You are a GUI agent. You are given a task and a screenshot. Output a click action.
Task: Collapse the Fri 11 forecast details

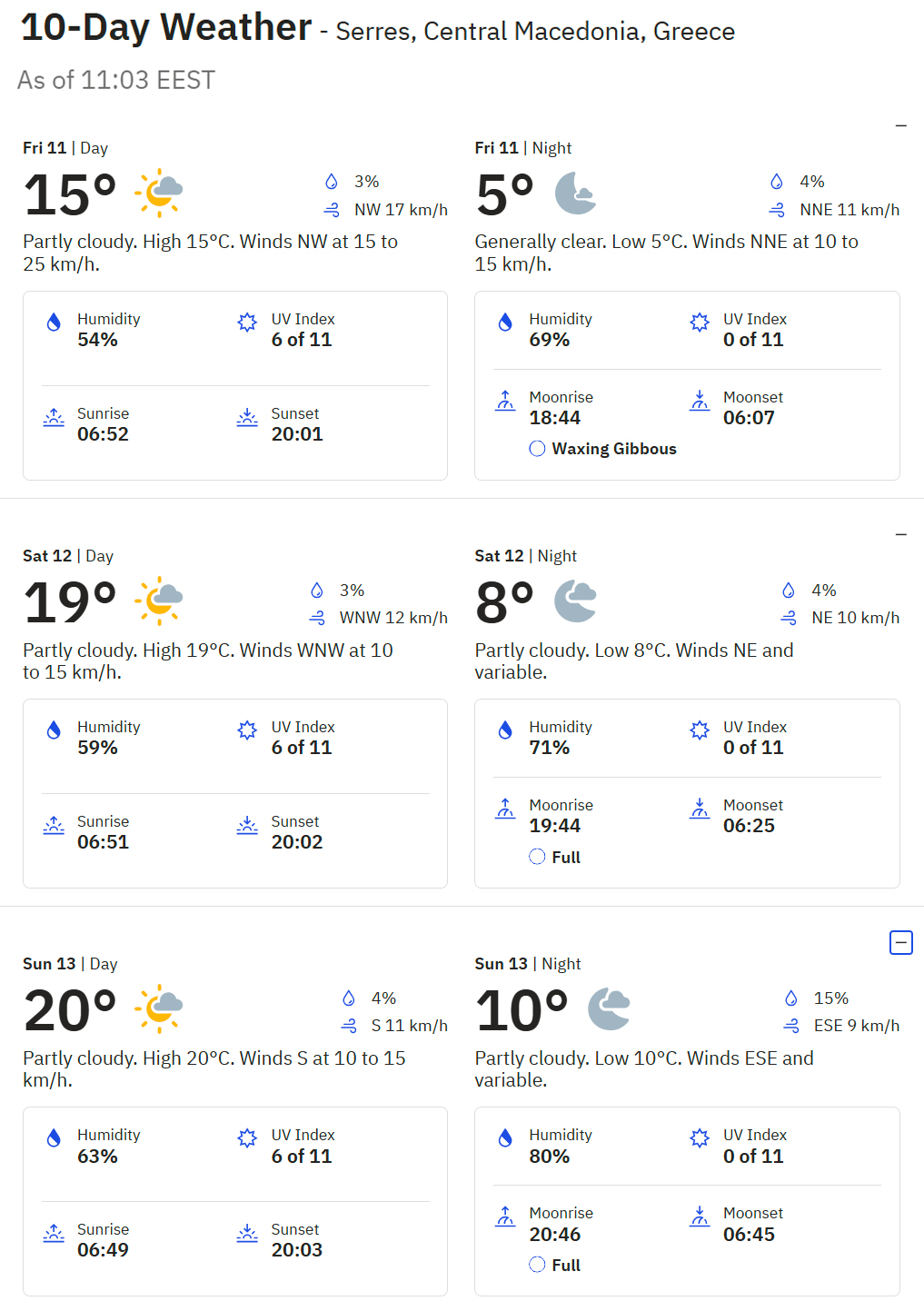(x=900, y=125)
